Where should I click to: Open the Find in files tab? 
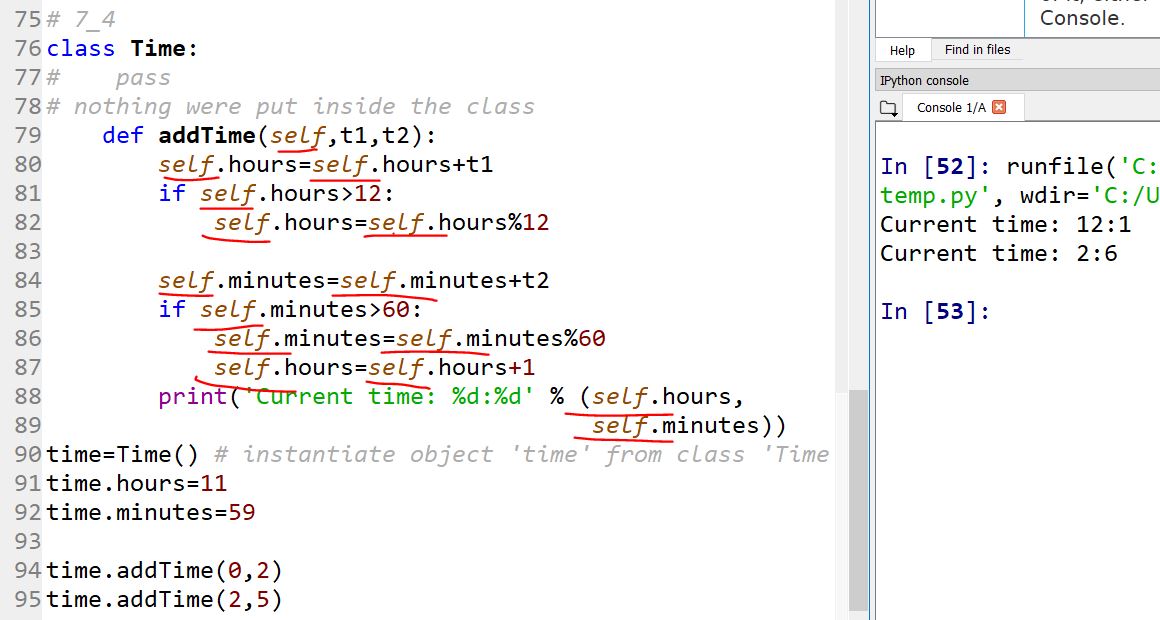(976, 50)
